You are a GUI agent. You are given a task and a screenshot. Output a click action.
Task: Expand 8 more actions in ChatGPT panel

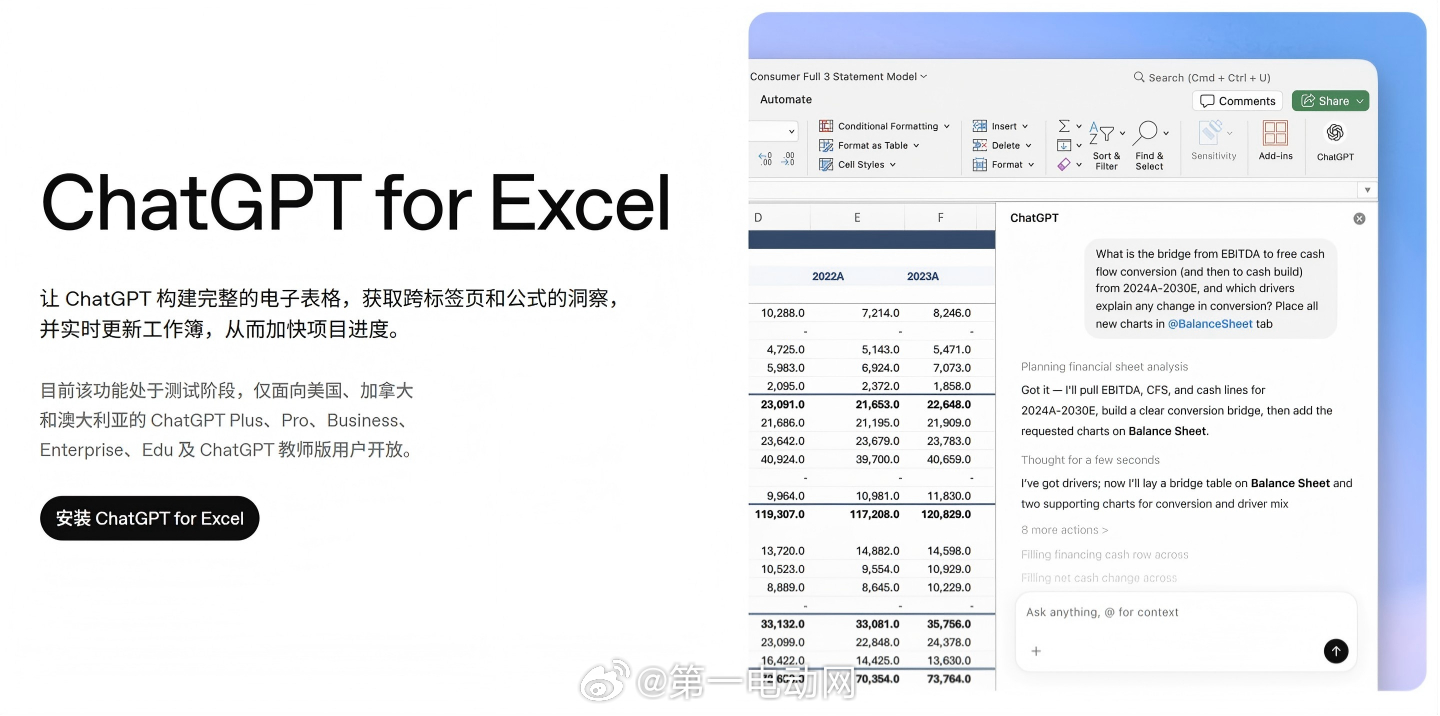point(1063,530)
